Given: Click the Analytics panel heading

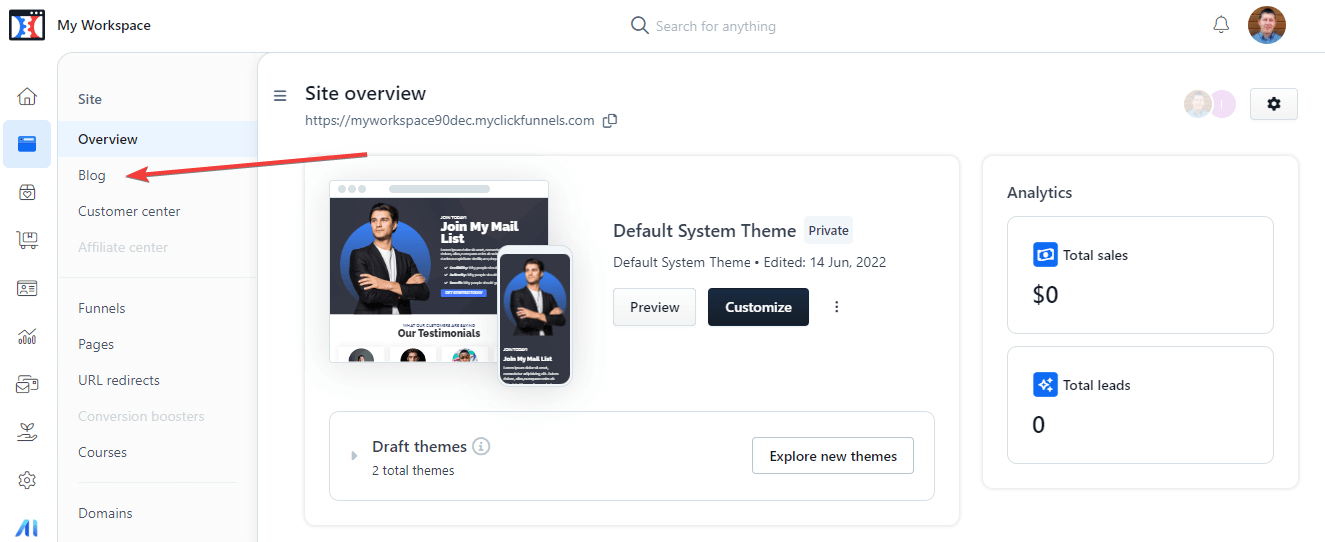Looking at the screenshot, I should click(1040, 192).
